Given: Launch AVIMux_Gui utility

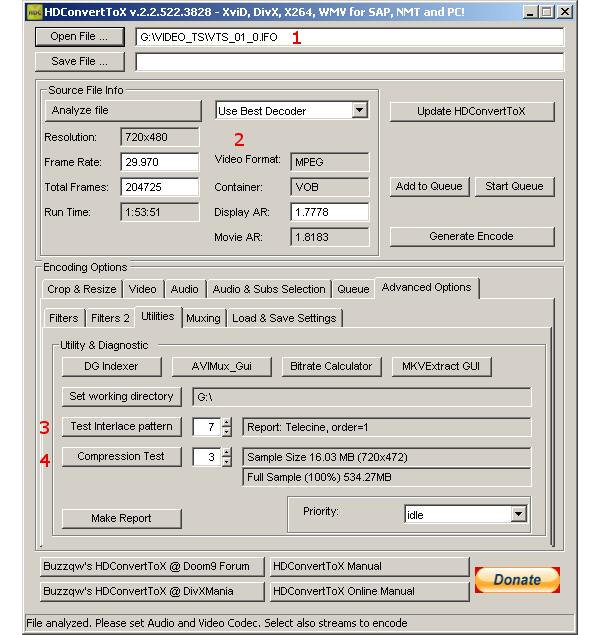Looking at the screenshot, I should tap(222, 367).
